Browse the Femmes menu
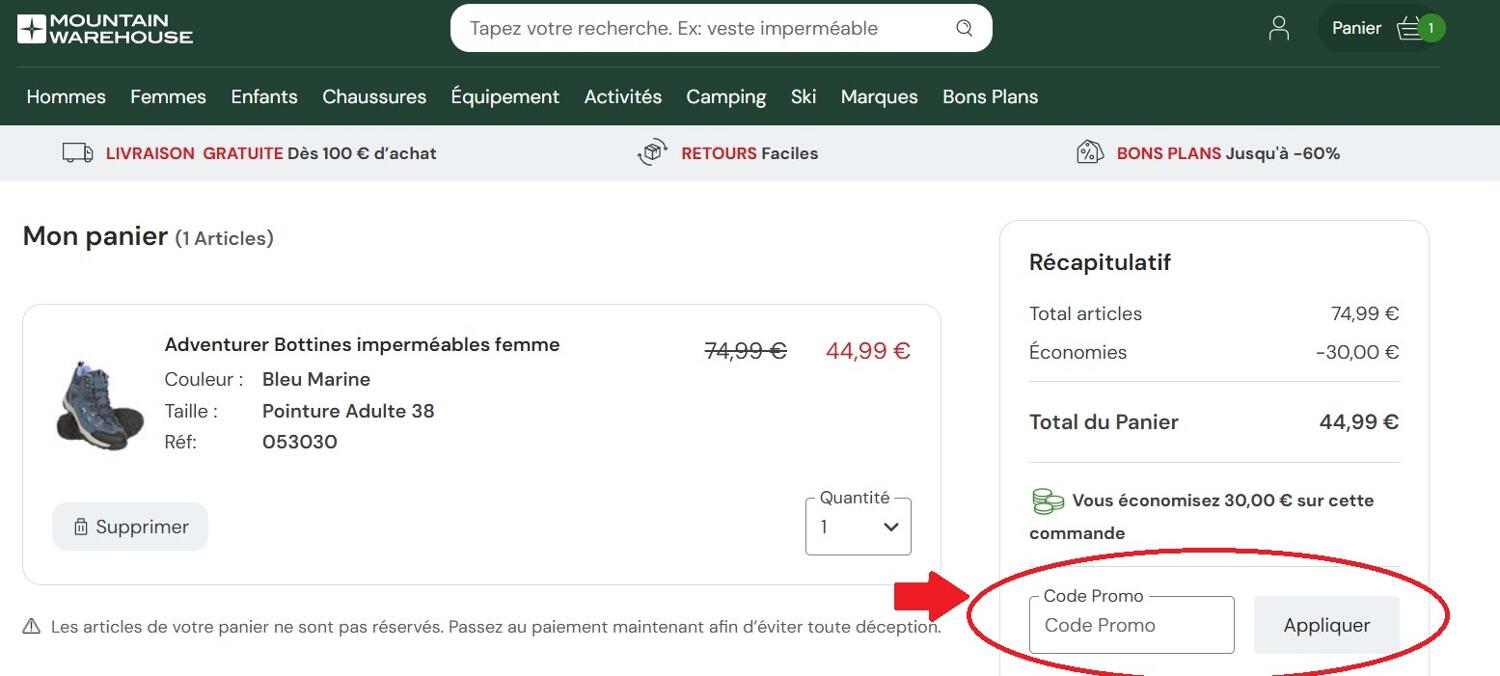Viewport: 1500px width, 676px height. (167, 96)
